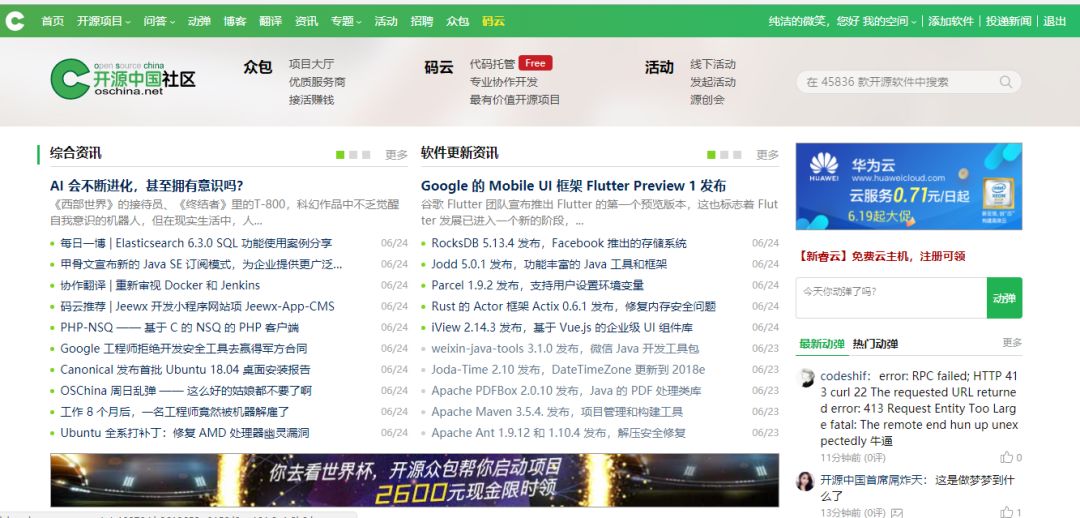Open the 动弹 nav item
The width and height of the screenshot is (1080, 518).
(199, 21)
